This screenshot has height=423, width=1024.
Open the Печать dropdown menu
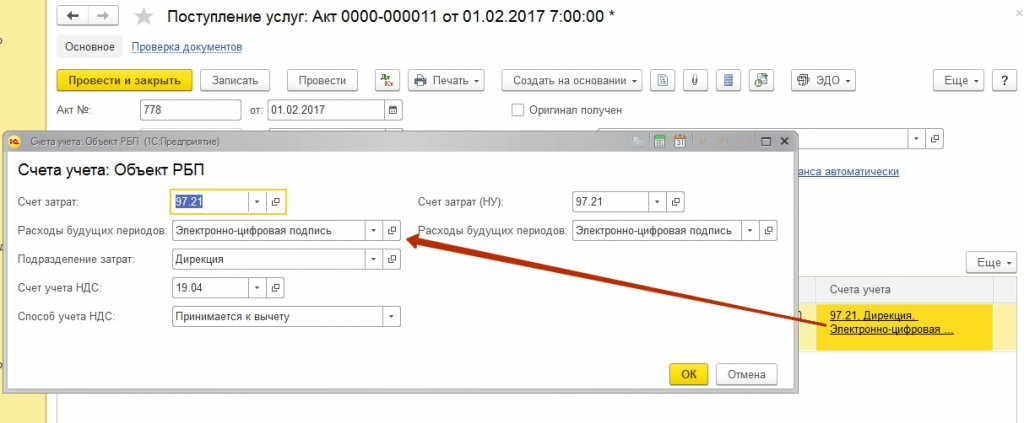(x=446, y=81)
